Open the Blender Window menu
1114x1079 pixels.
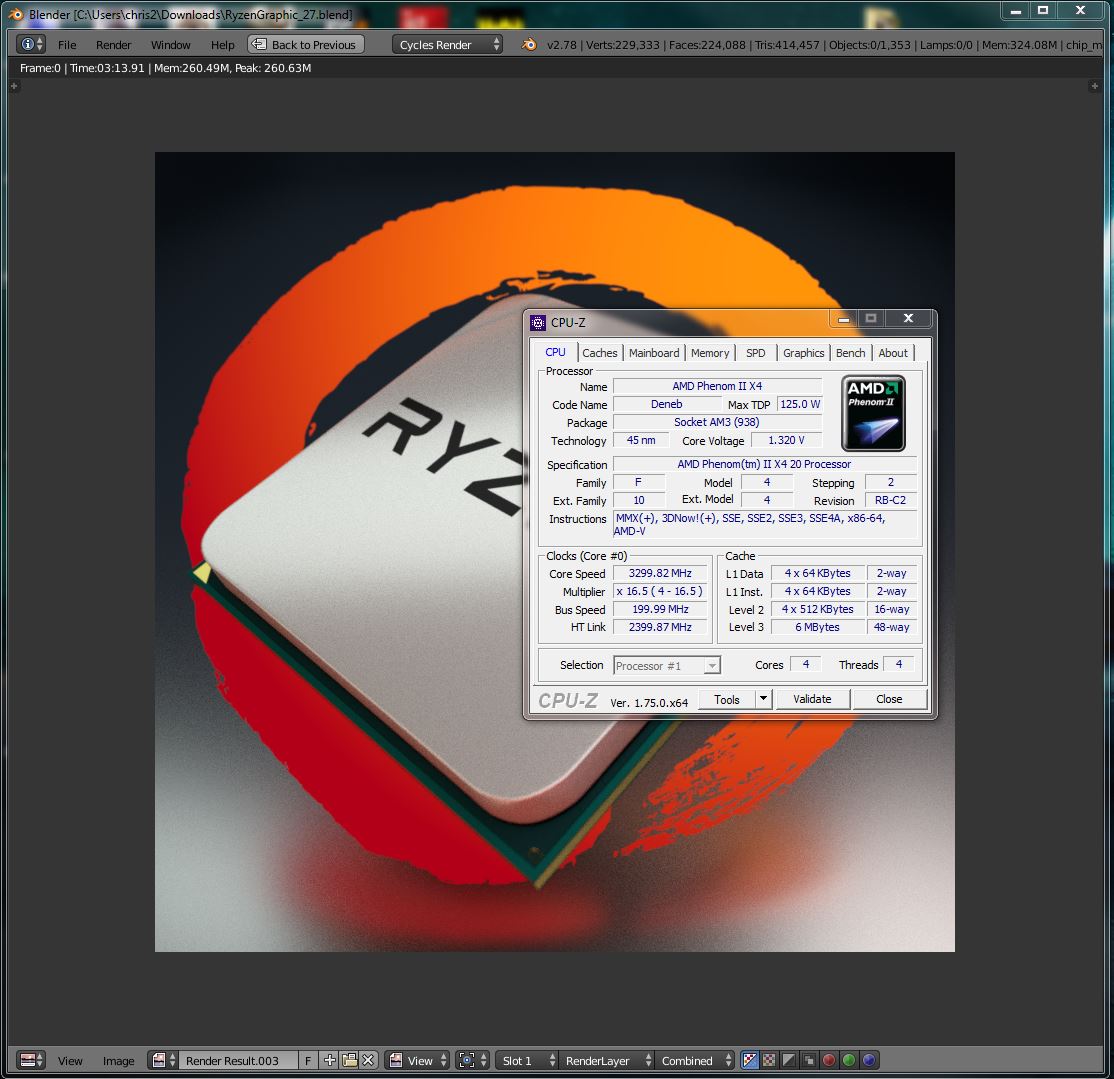(171, 45)
